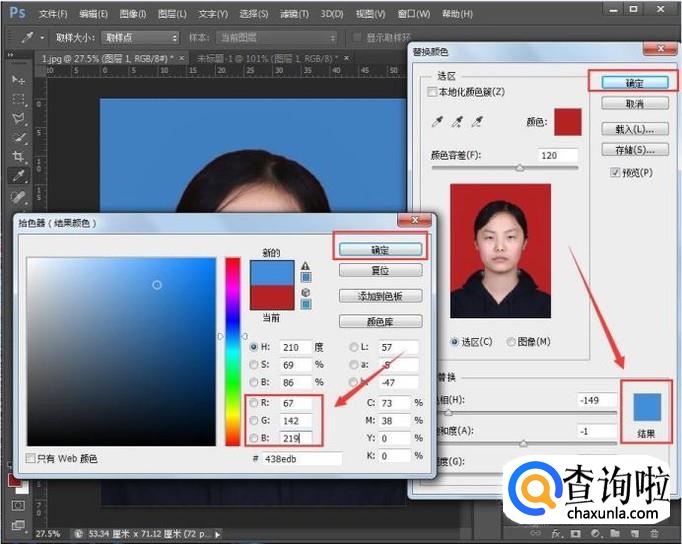682x544 pixels.
Task: Select the L: lightness radio button
Action: pyautogui.click(x=354, y=347)
